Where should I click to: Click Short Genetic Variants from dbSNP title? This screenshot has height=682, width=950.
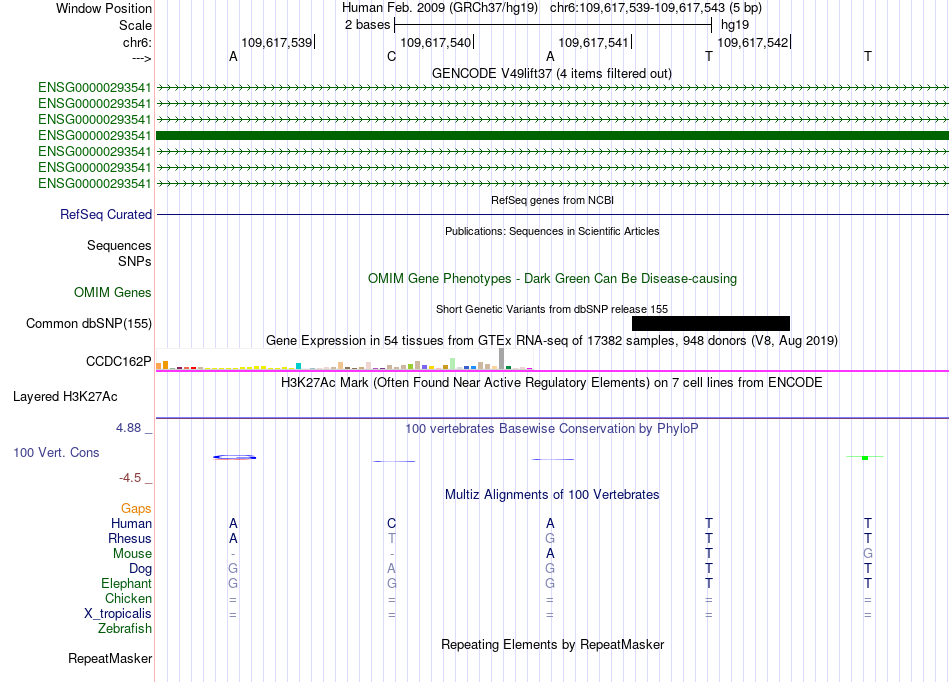click(x=552, y=310)
